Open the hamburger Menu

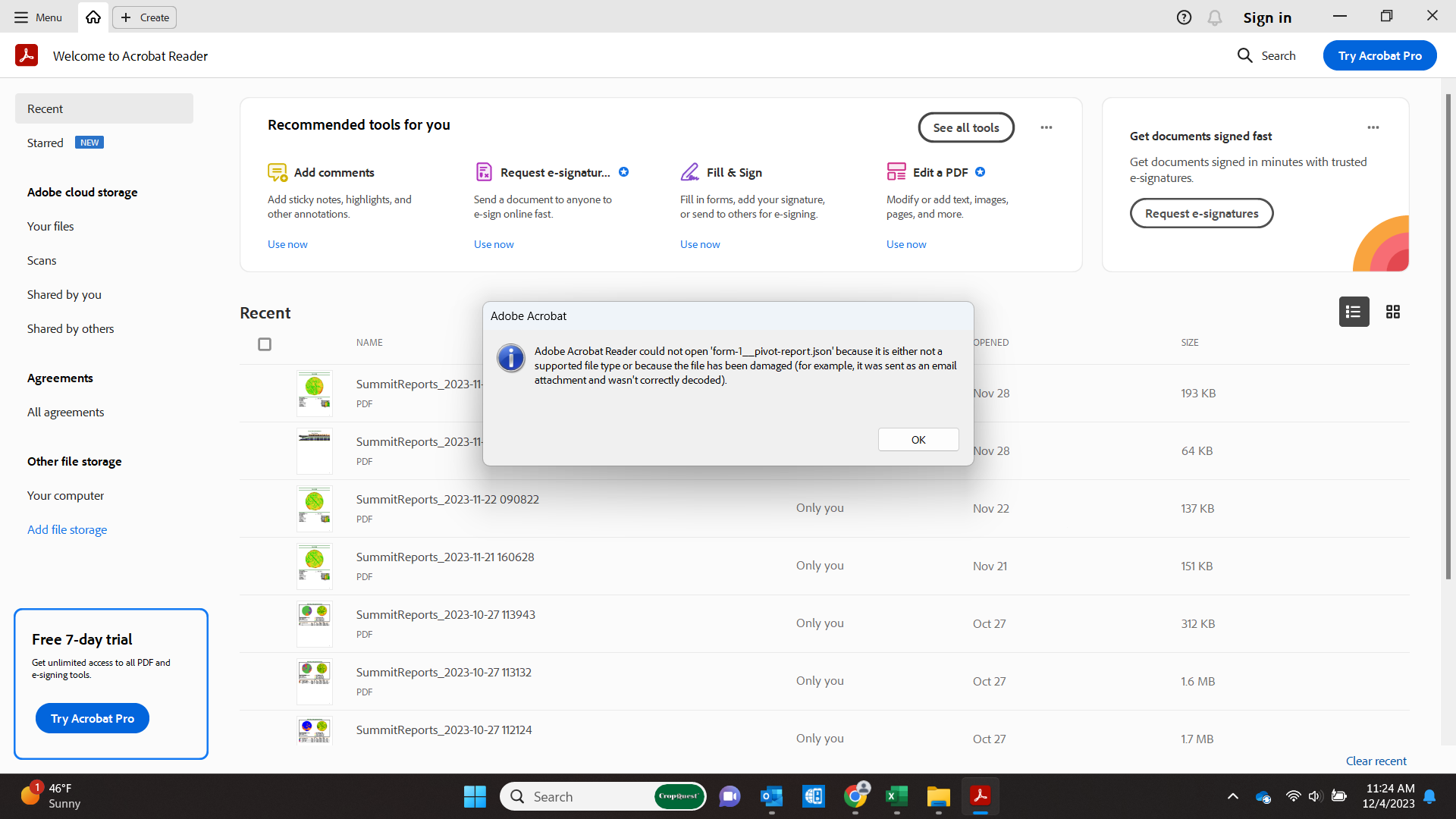(x=38, y=17)
